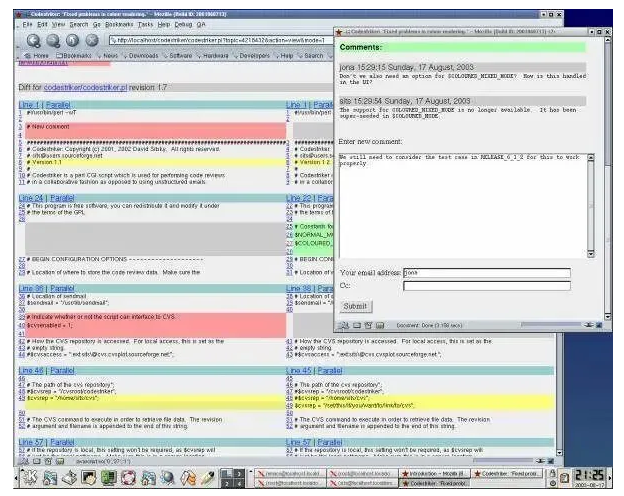The width and height of the screenshot is (624, 496).
Task: Open Address Book icon in popup status bar
Action: (380, 326)
